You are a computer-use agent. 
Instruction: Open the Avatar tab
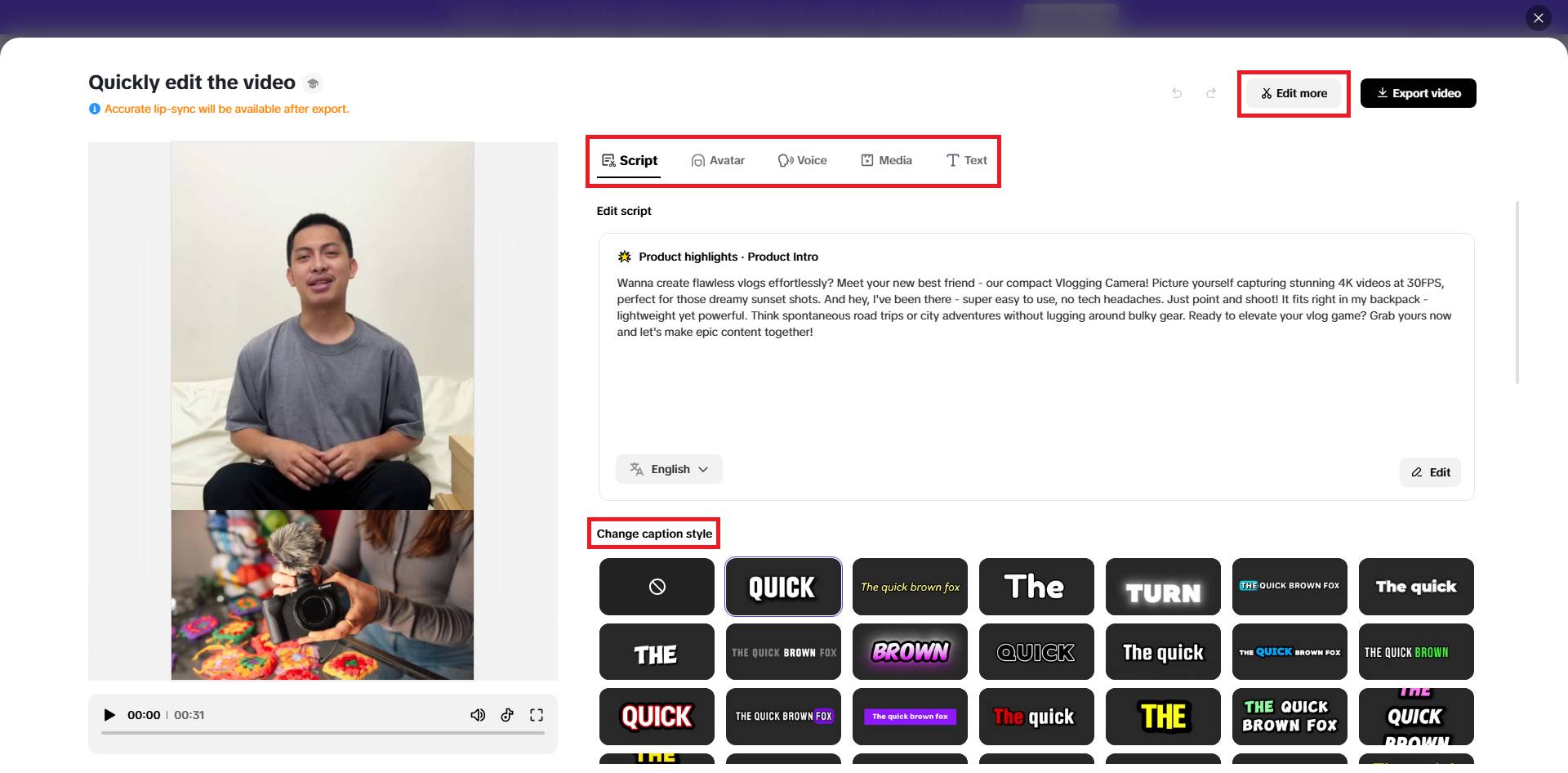[718, 160]
